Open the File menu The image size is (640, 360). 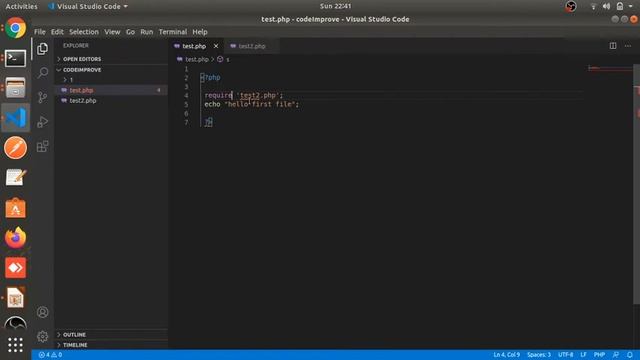[40, 32]
